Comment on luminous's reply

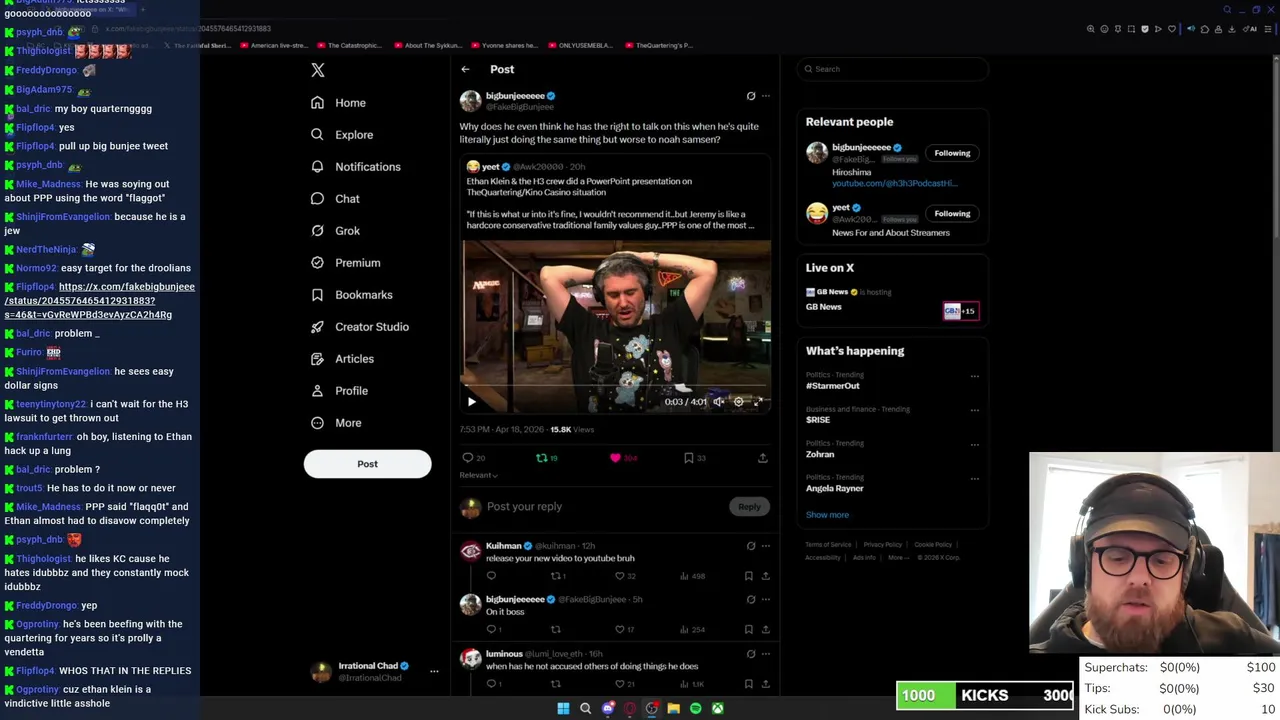pos(491,684)
